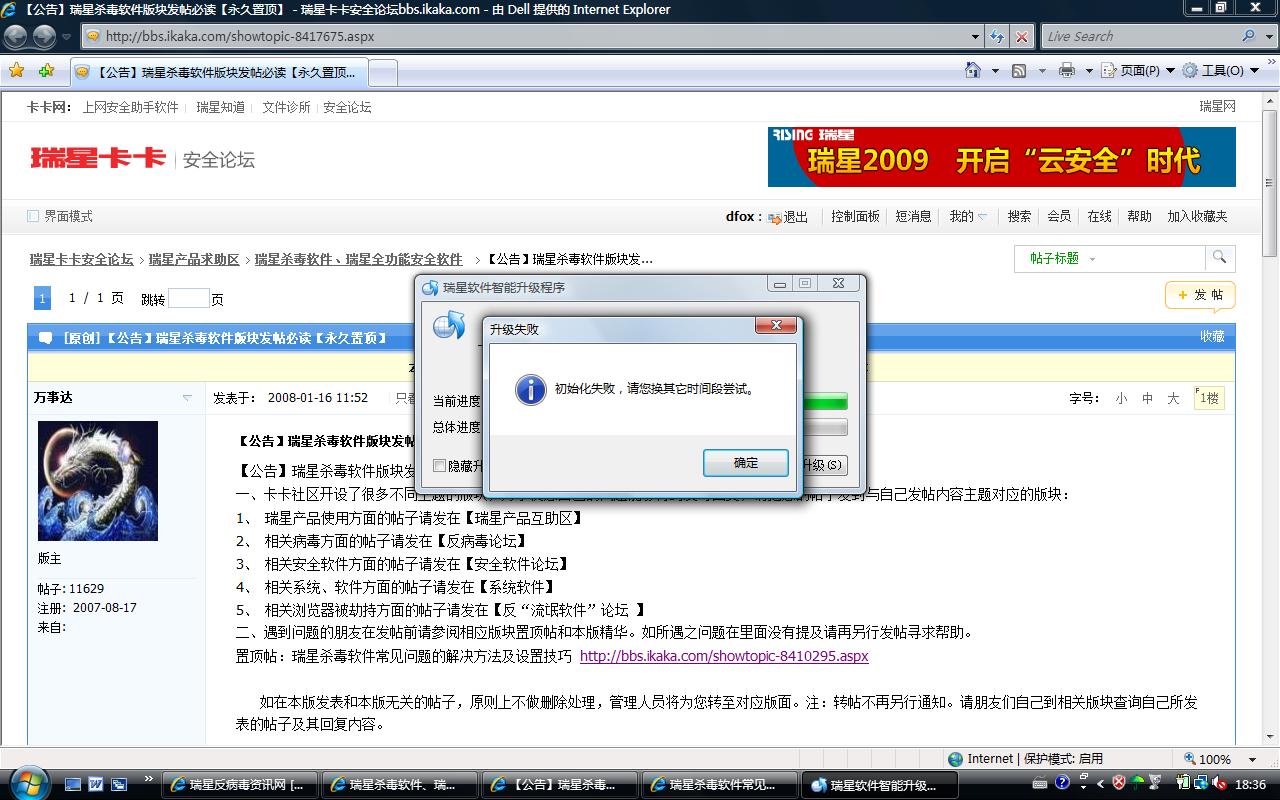
Task: Click the 瑞星产品求助区 breadcrumb link
Action: point(194,259)
